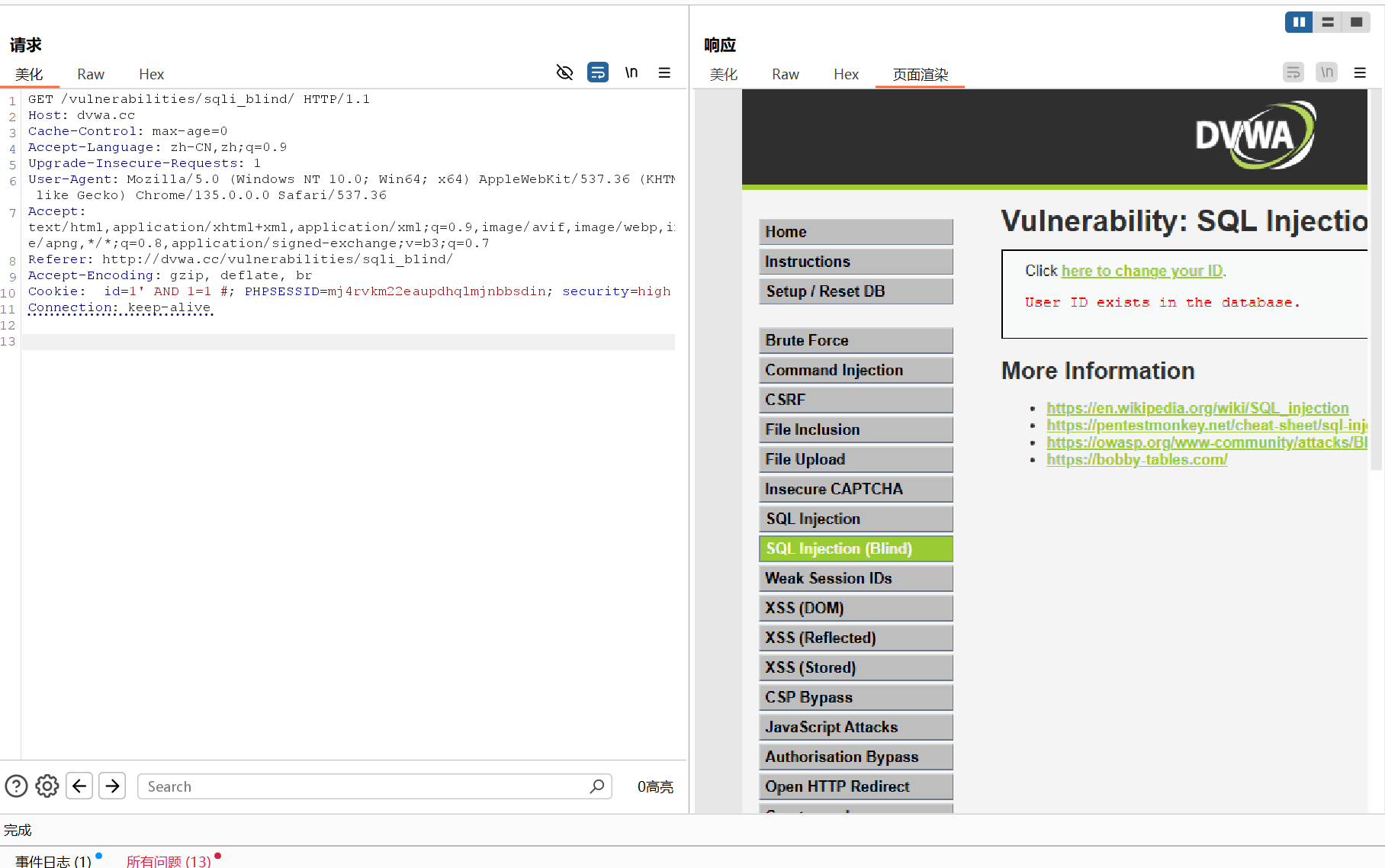The height and width of the screenshot is (868, 1385).
Task: Open CSP Bypass page
Action: point(856,697)
